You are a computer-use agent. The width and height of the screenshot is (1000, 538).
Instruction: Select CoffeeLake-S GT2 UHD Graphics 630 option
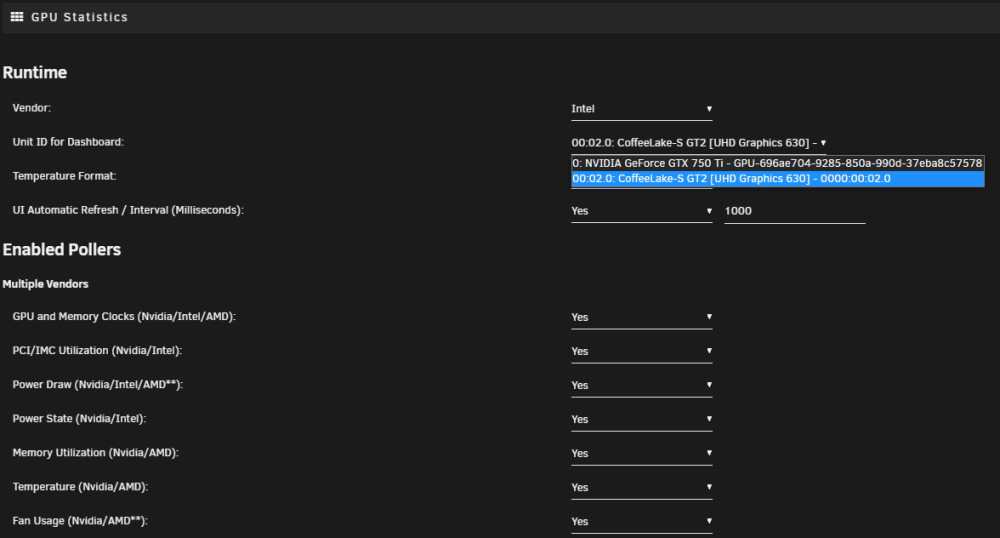coord(777,178)
